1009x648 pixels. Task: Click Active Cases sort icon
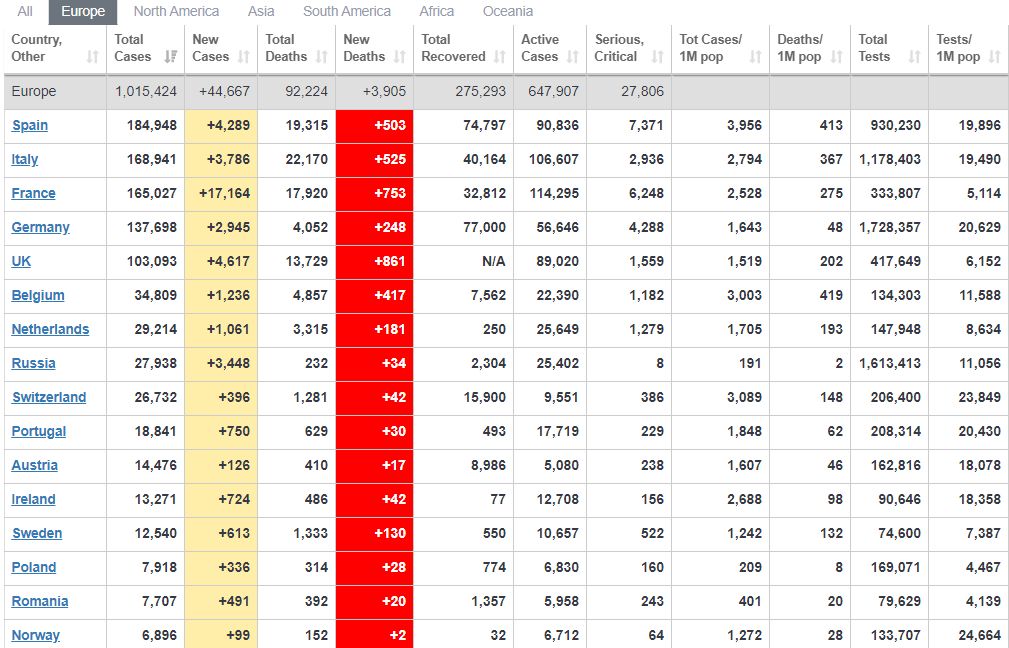(574, 57)
